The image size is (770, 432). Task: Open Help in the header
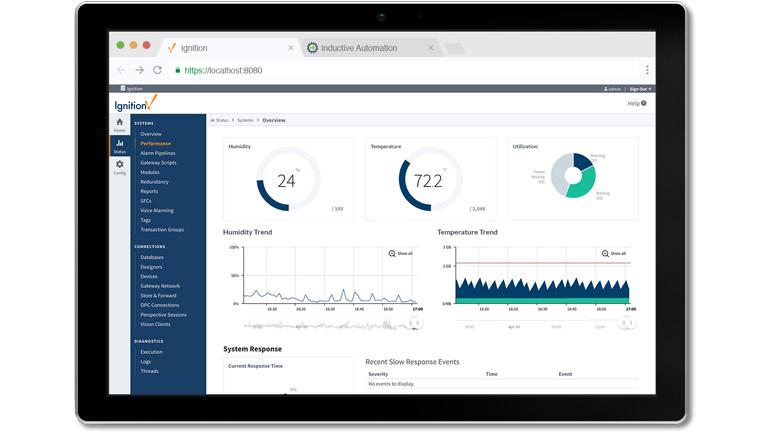tap(636, 103)
